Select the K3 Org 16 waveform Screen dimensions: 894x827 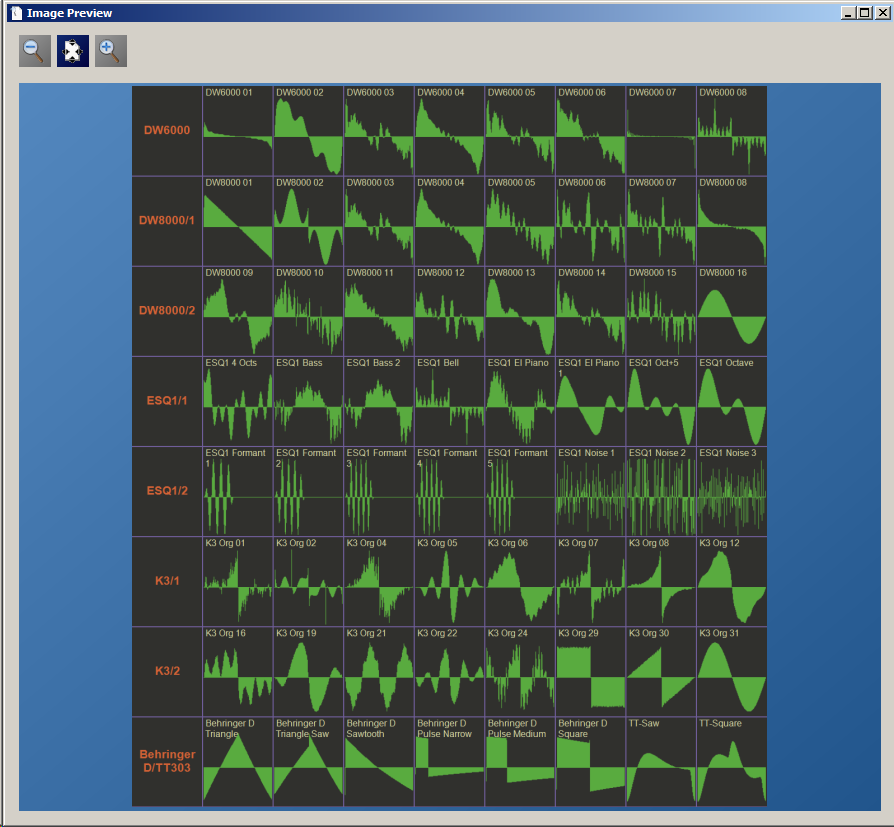238,671
